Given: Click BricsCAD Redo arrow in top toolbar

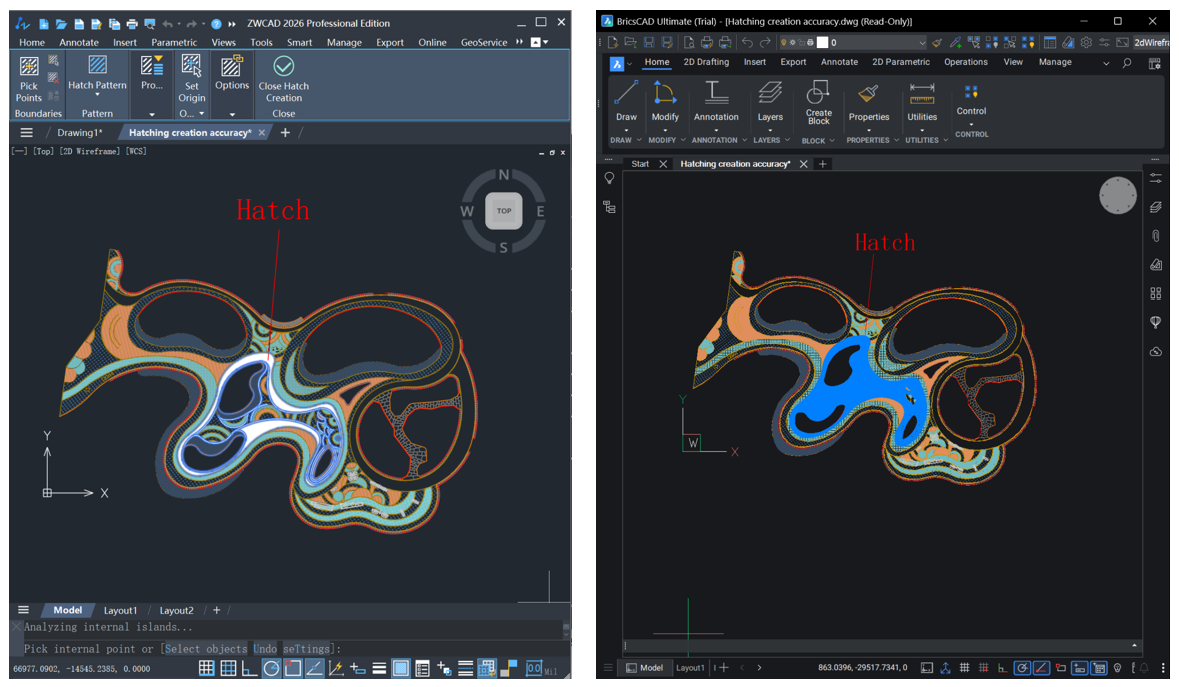Looking at the screenshot, I should click(x=765, y=42).
